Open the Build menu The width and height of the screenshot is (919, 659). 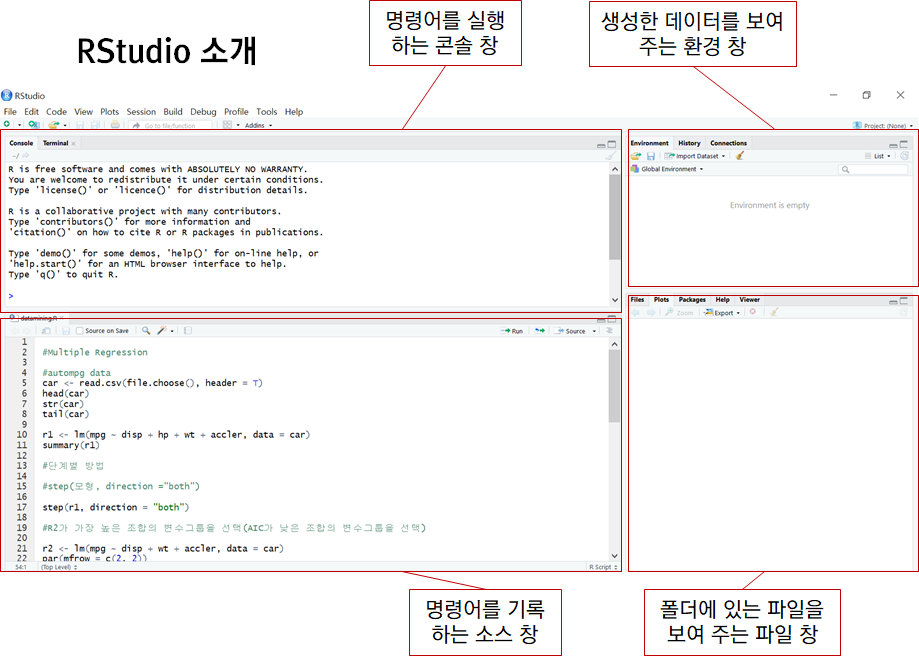pos(173,111)
